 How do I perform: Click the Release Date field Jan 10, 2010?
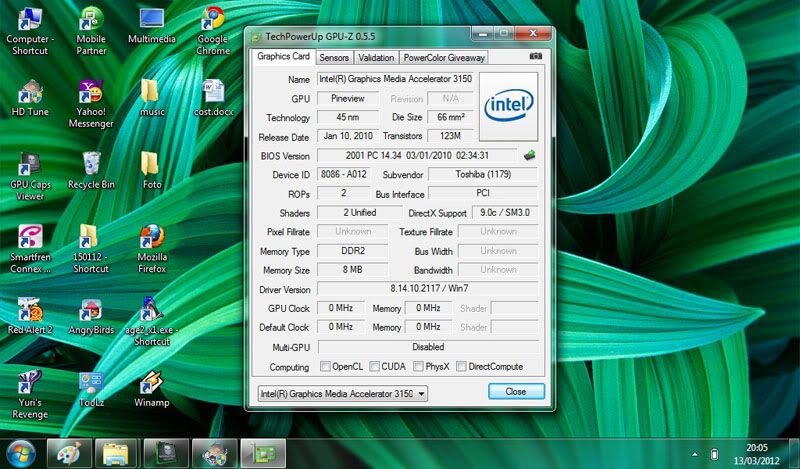[348, 136]
